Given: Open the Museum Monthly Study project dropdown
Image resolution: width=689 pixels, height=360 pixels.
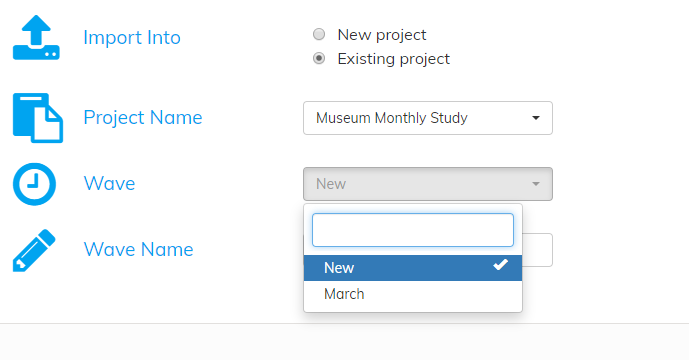Looking at the screenshot, I should (x=428, y=118).
